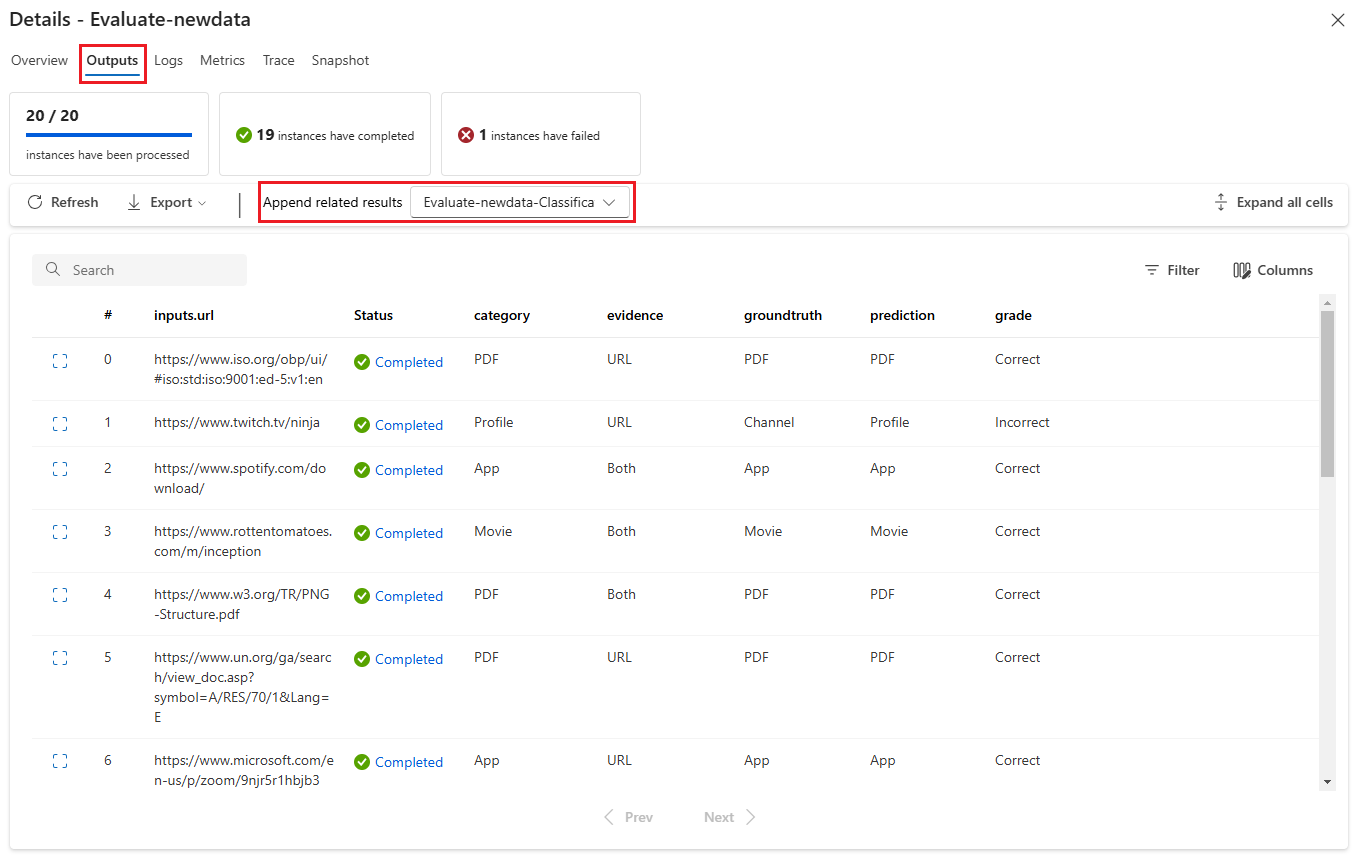This screenshot has height=857, width=1356.
Task: Click Expand all cells
Action: [x=1273, y=202]
